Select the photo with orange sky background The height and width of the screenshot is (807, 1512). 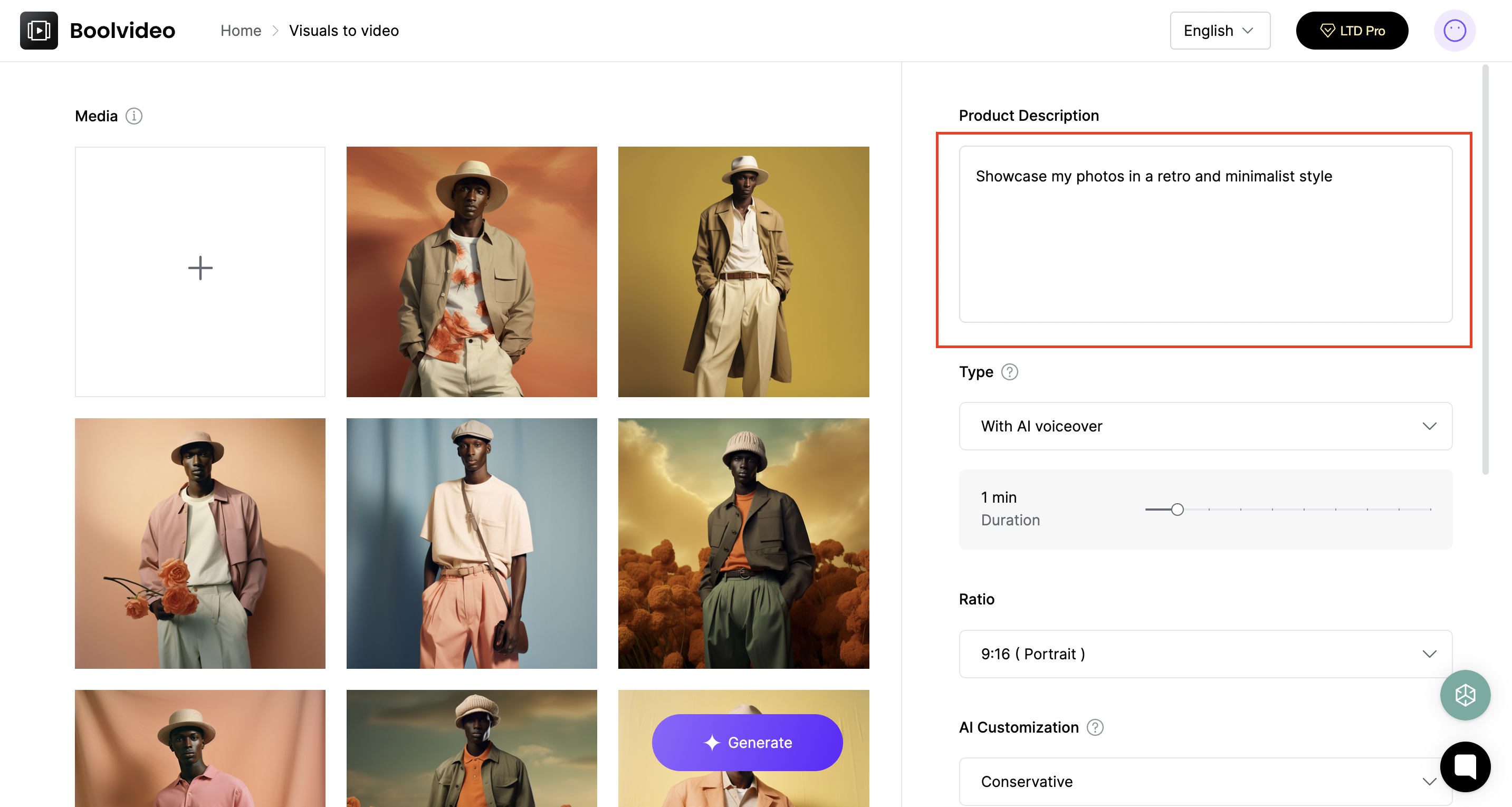click(471, 272)
